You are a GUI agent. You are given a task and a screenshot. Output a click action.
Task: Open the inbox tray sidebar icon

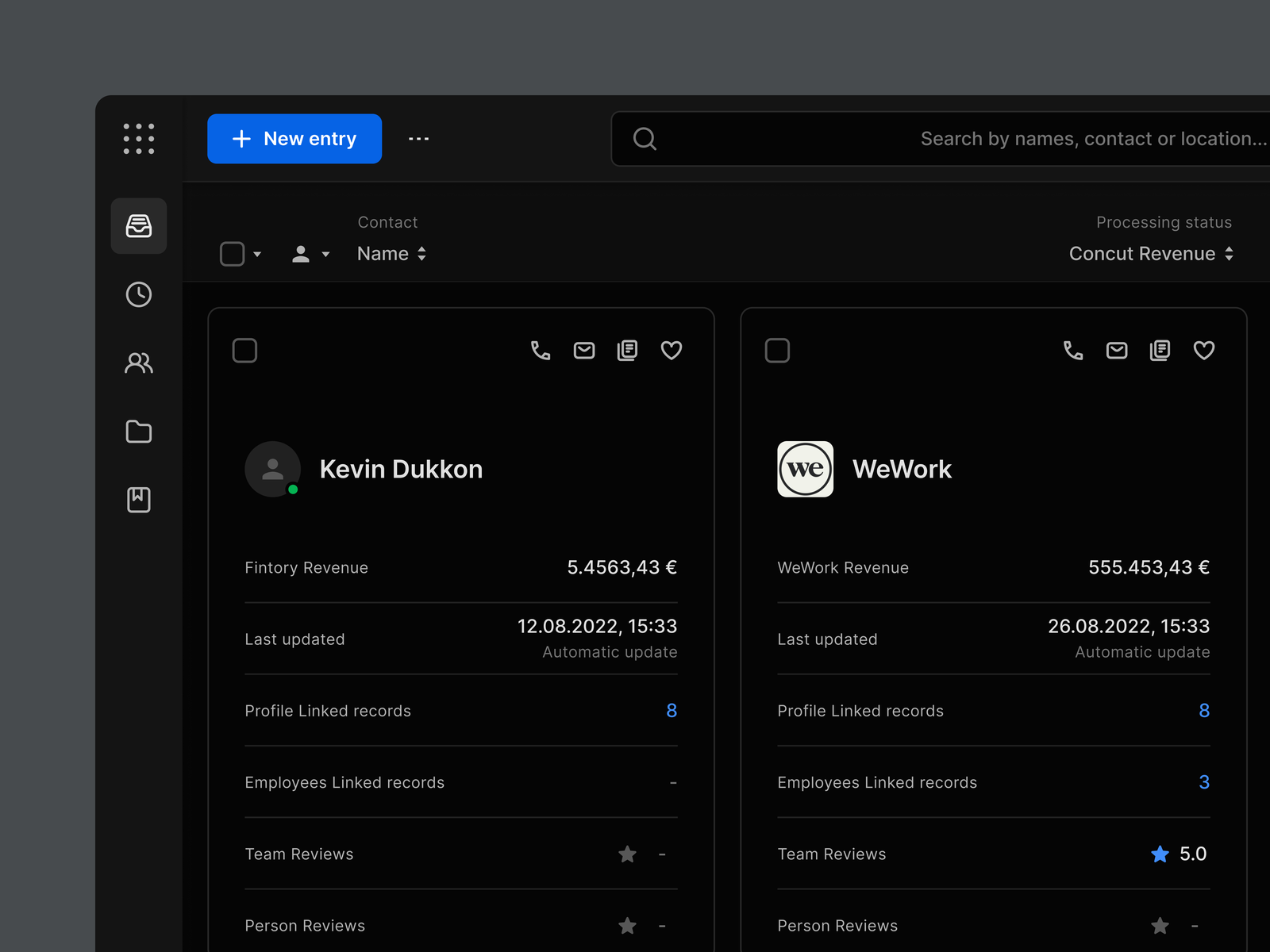139,226
